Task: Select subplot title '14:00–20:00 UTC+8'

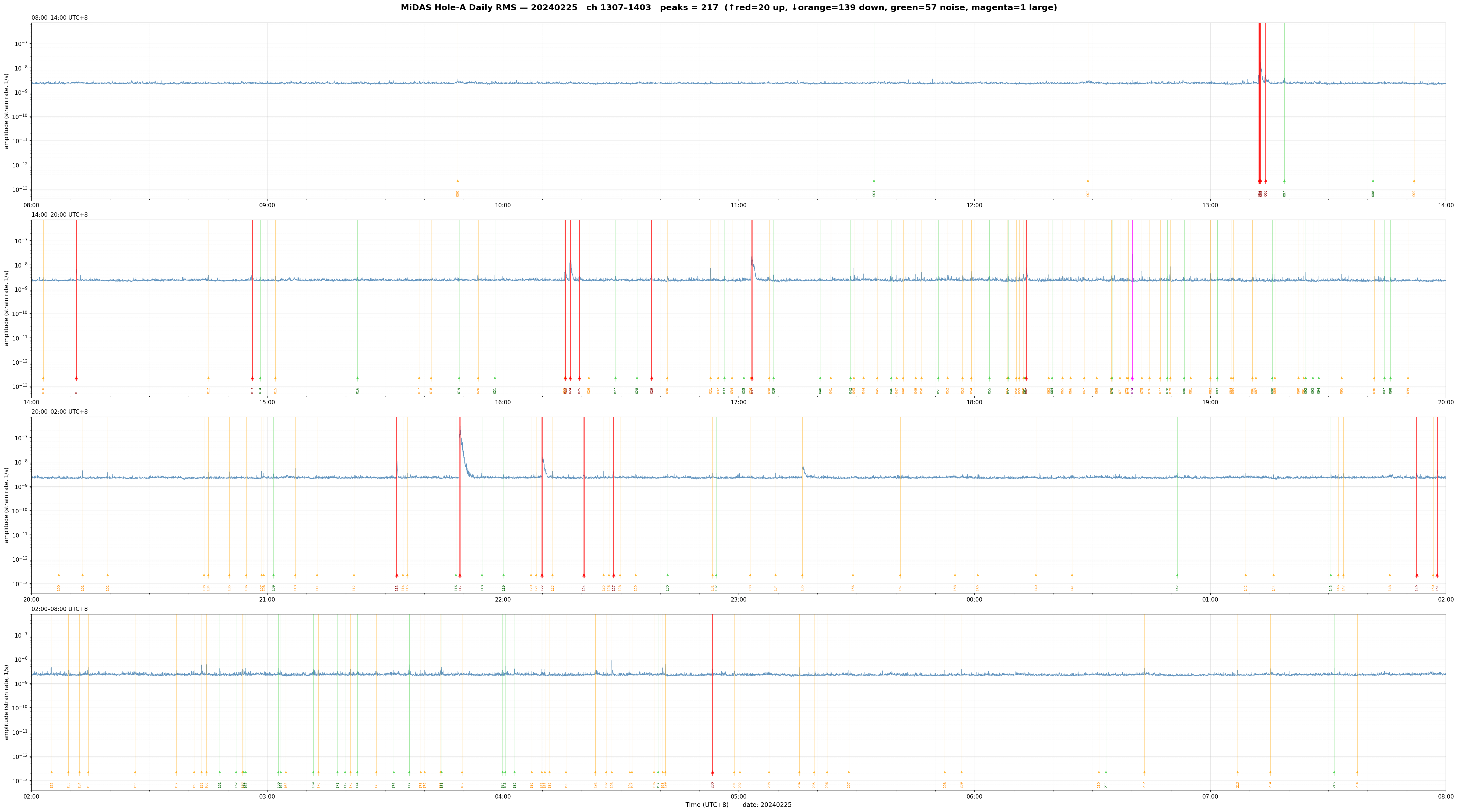Action: pyautogui.click(x=59, y=215)
